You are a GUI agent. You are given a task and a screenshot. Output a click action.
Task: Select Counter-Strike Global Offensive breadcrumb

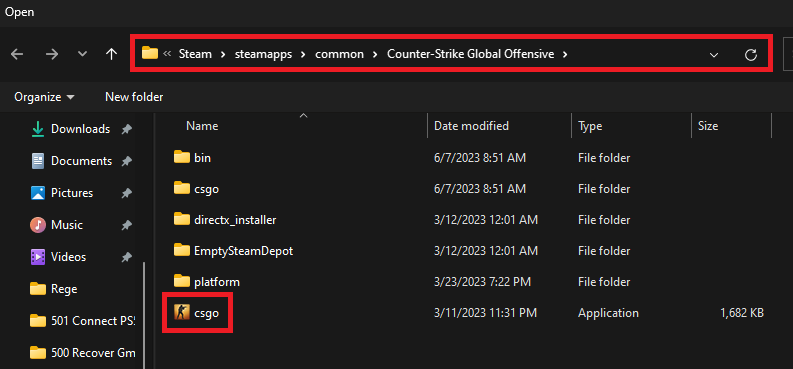tap(470, 54)
